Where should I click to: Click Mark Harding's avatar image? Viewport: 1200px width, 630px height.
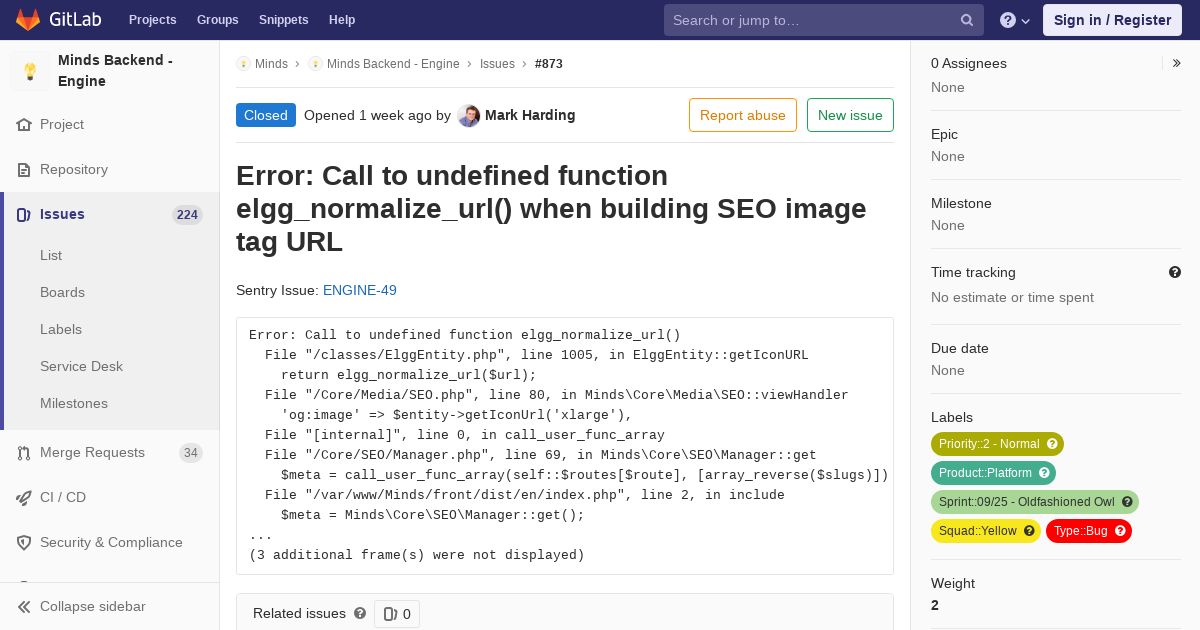tap(469, 116)
